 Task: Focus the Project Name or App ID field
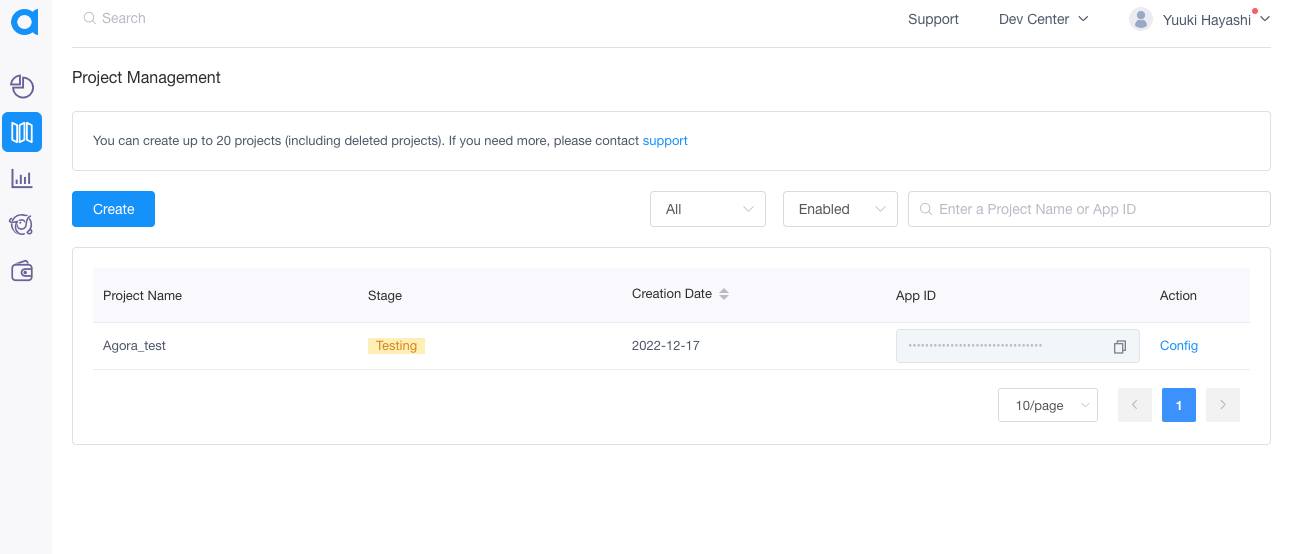(x=1095, y=209)
